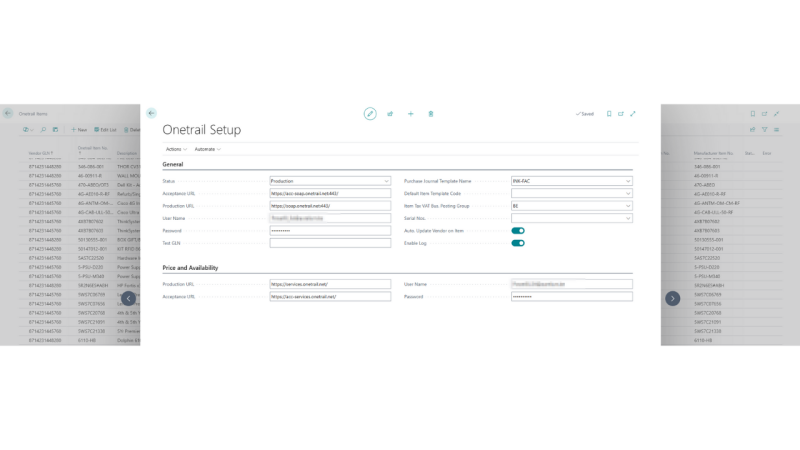
Task: Click the General Production URL field
Action: (x=330, y=206)
